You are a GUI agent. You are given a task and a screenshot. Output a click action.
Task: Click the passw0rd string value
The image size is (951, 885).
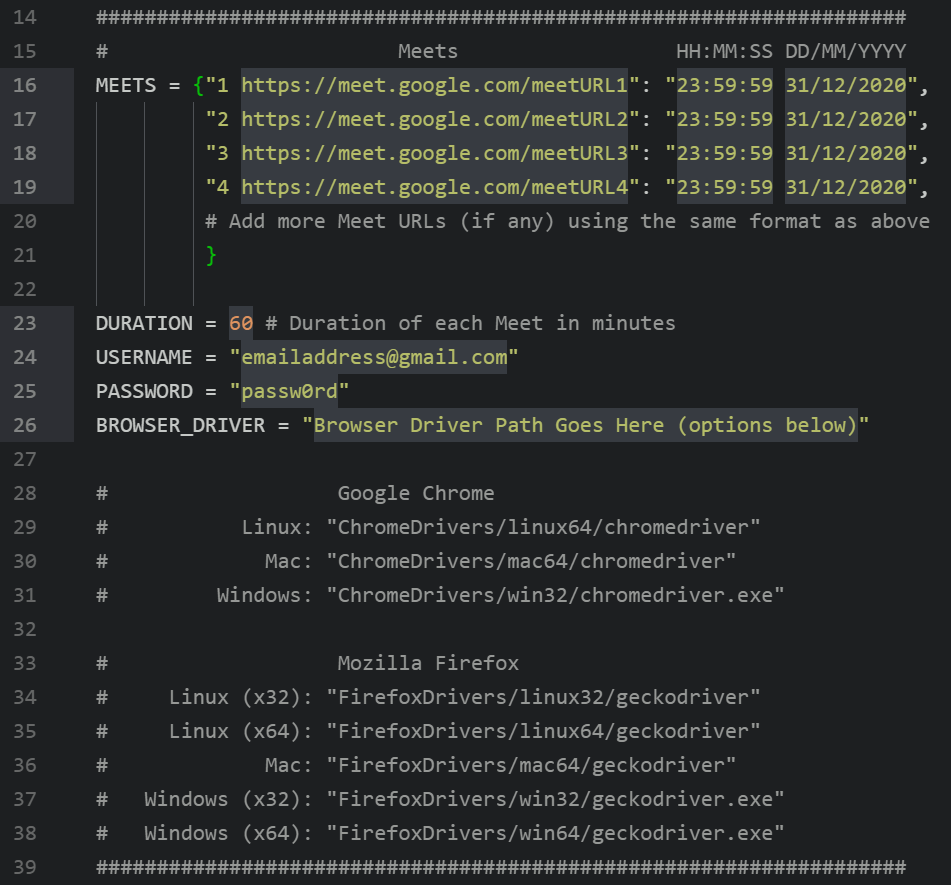(289, 392)
